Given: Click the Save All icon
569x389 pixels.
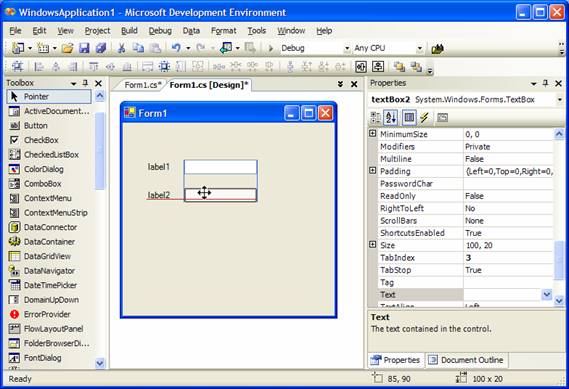Looking at the screenshot, I should point(101,48).
